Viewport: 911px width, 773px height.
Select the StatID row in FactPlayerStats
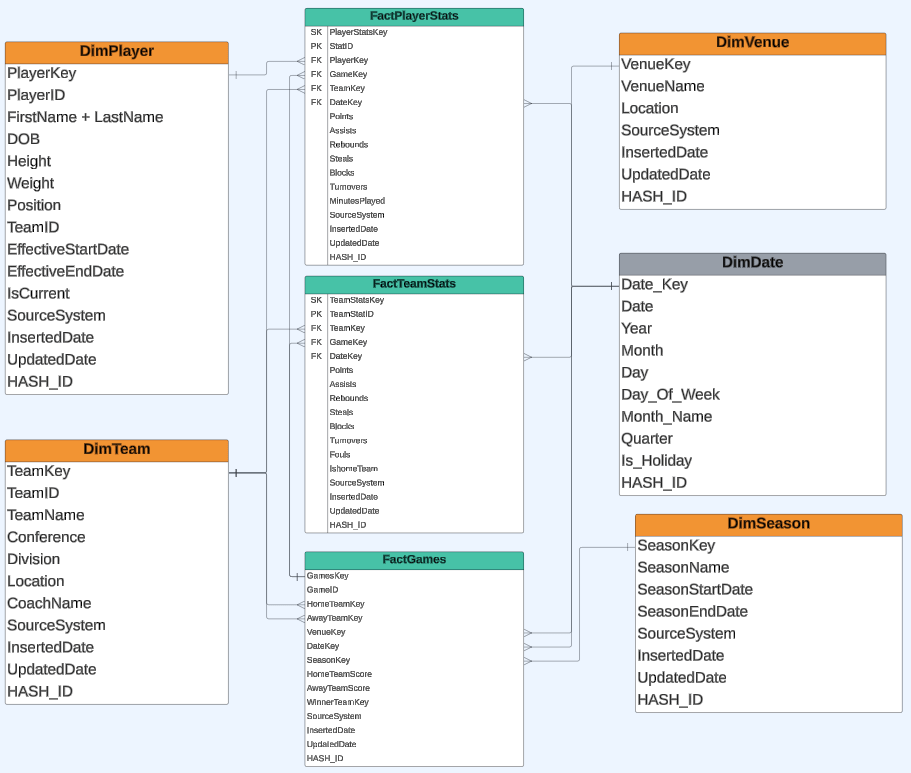(x=414, y=46)
